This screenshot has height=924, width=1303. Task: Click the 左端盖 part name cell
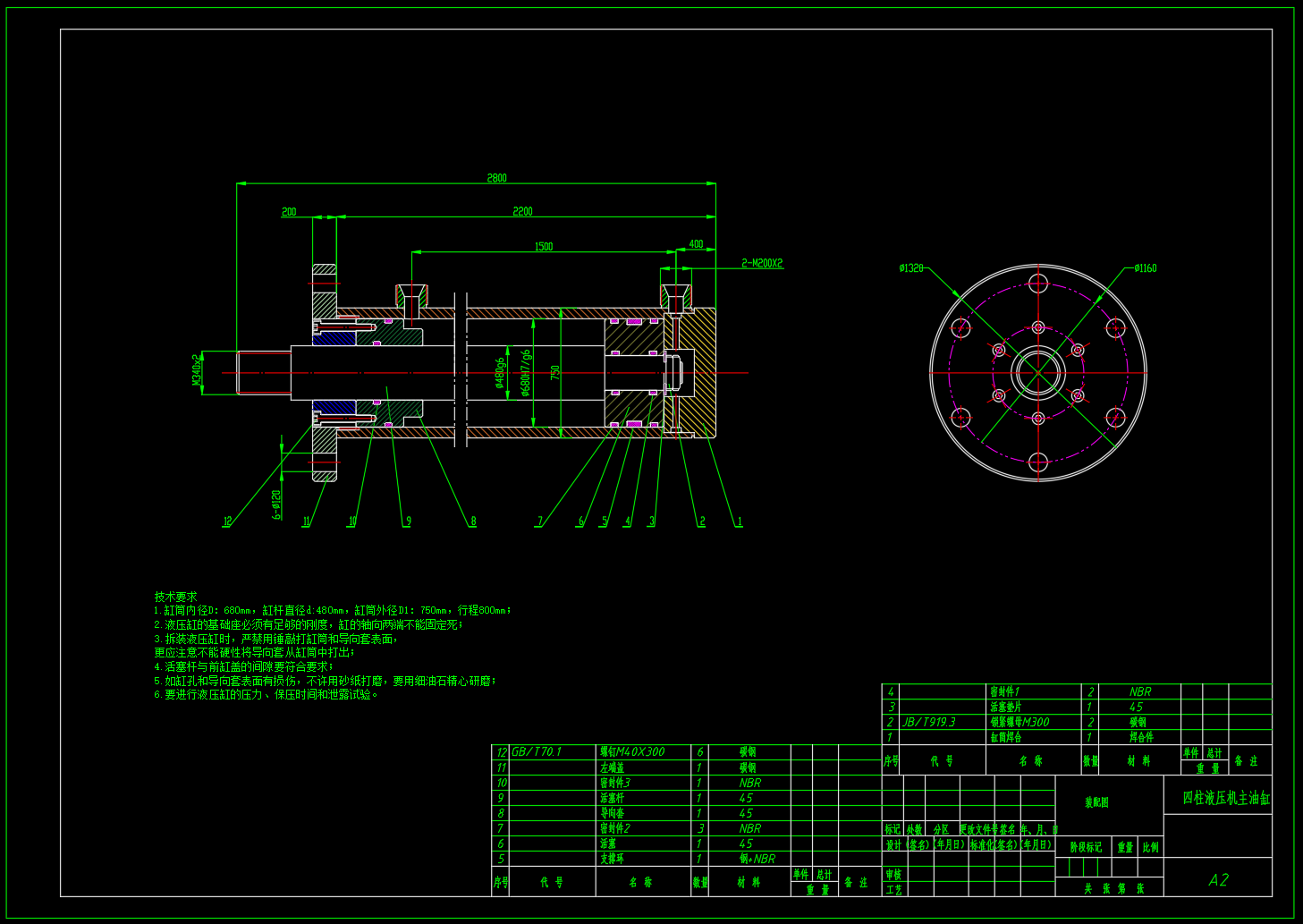tap(612, 767)
